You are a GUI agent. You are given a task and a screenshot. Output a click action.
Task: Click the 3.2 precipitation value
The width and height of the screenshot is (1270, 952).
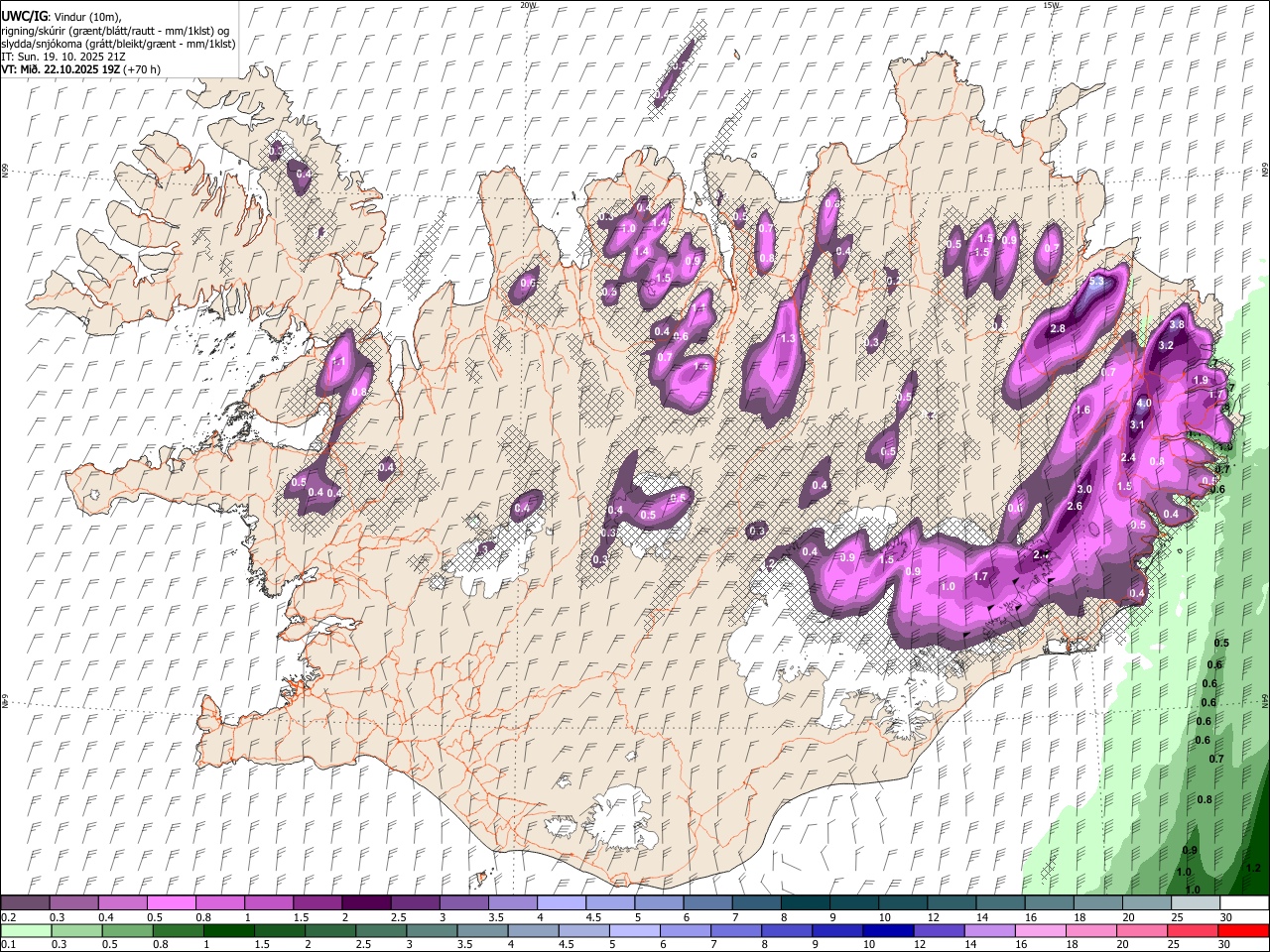point(1167,345)
